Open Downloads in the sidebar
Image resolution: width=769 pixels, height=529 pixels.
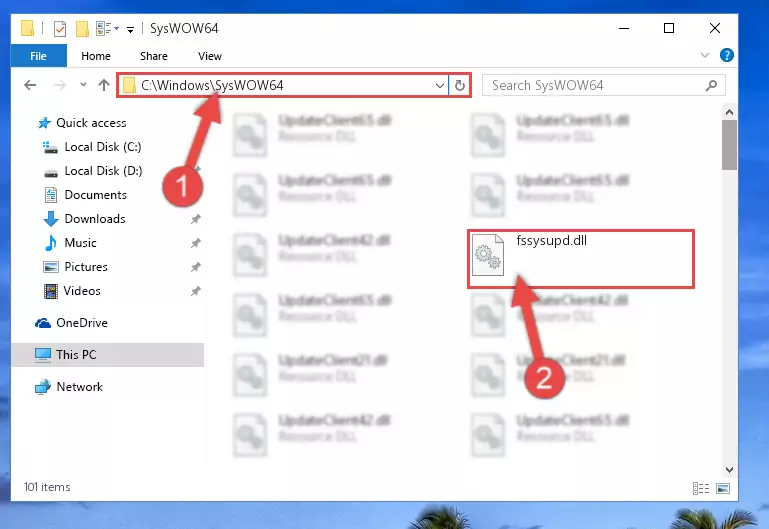click(95, 219)
